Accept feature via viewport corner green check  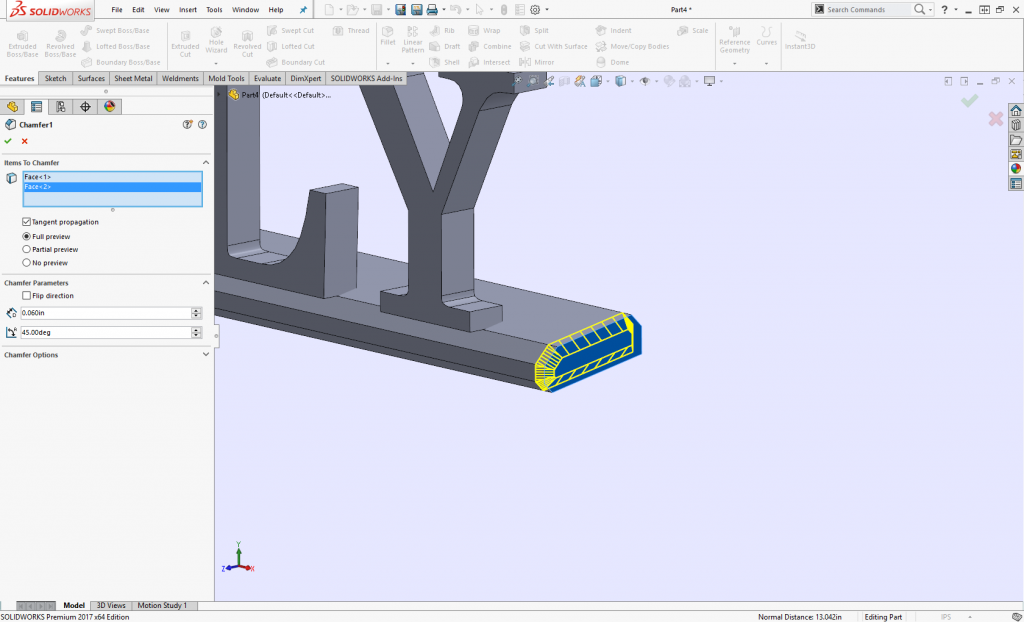[970, 101]
